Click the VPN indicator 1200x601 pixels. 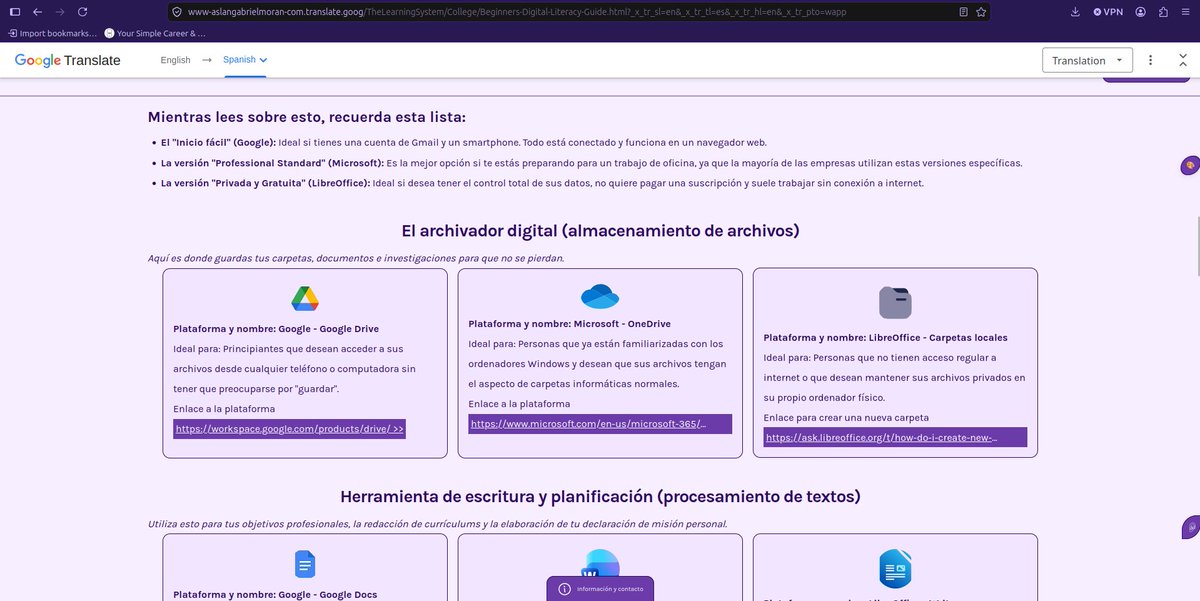point(1108,12)
